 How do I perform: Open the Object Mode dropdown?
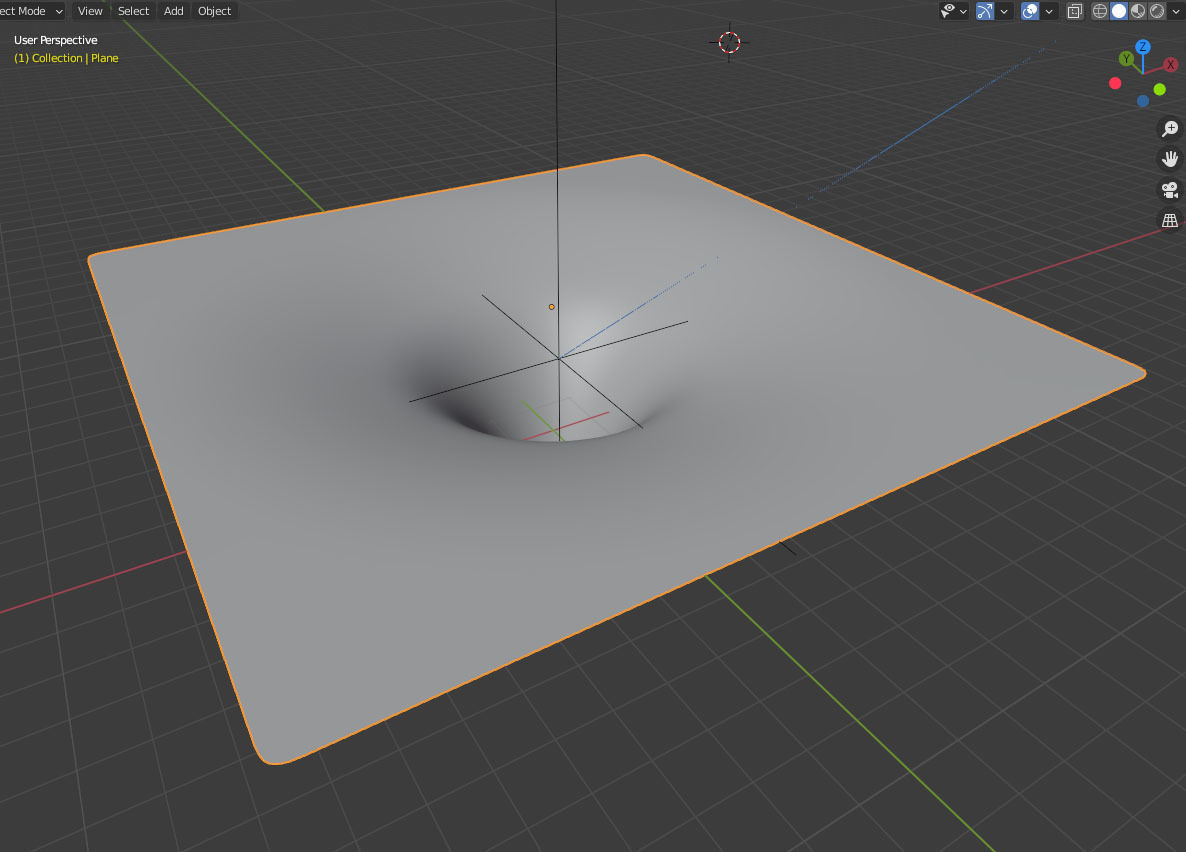coord(32,11)
